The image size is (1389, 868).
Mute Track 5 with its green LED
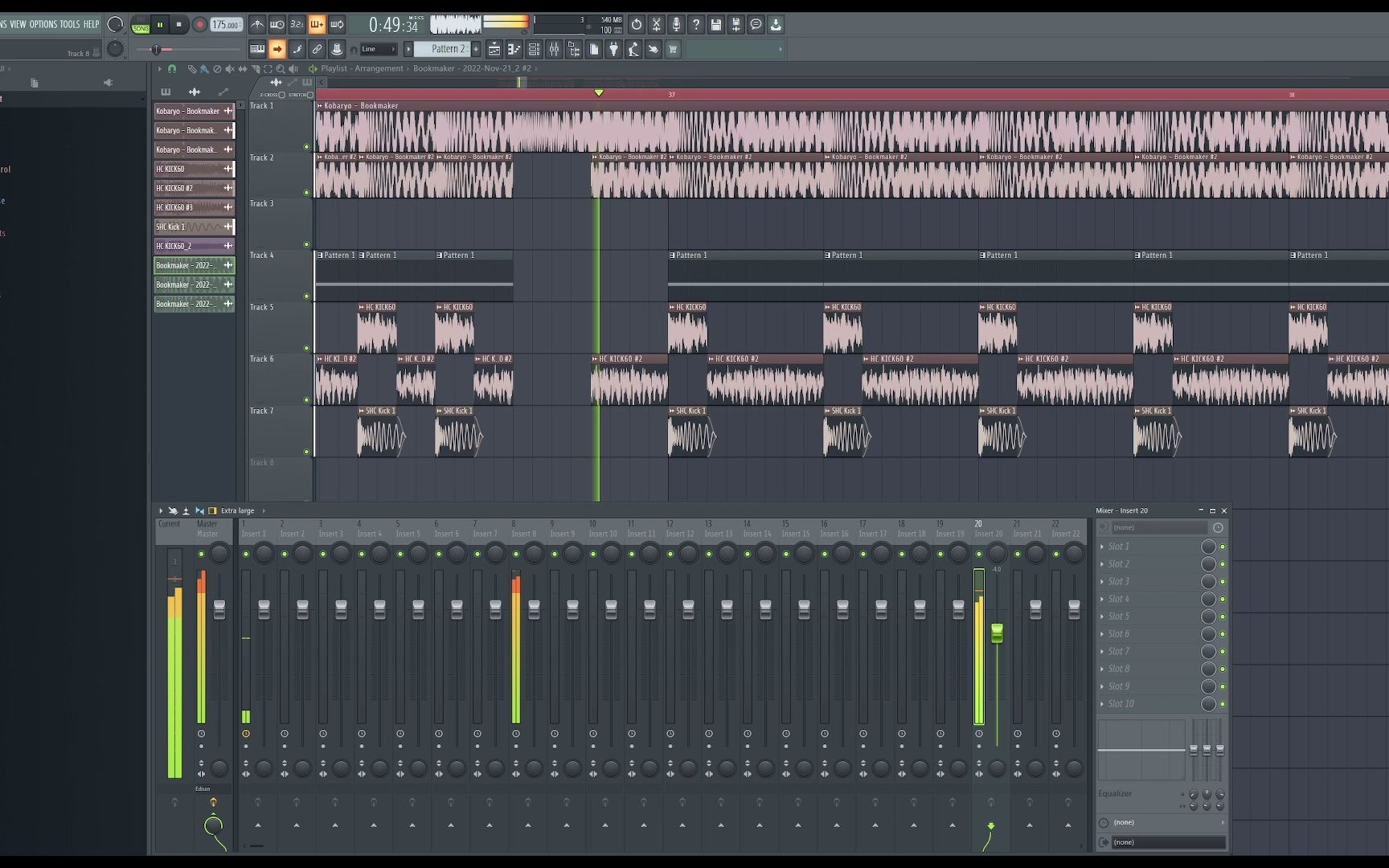point(306,348)
